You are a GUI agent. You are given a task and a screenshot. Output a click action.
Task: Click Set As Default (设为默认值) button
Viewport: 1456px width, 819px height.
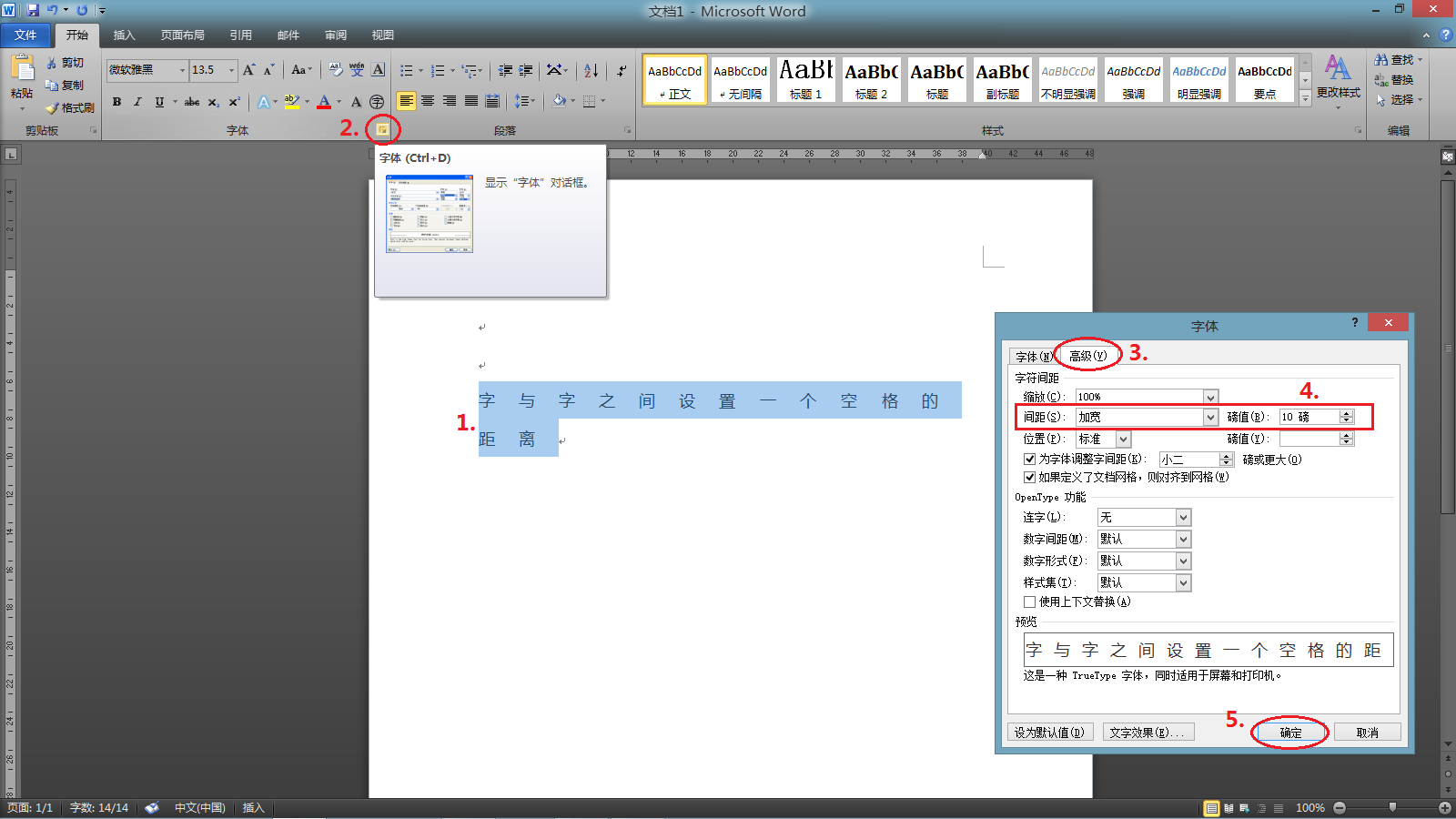[x=1048, y=733]
